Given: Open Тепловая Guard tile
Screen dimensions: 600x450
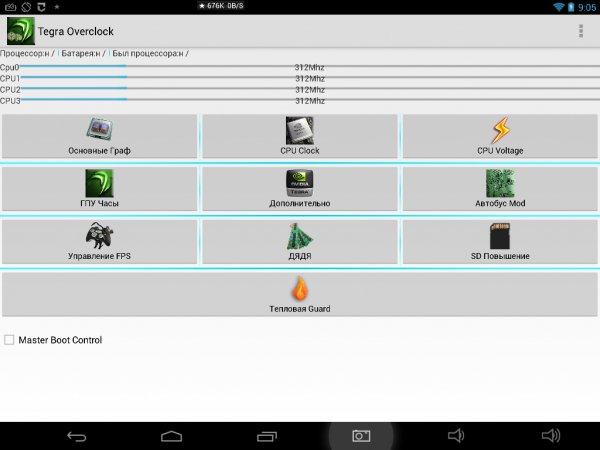Looking at the screenshot, I should tap(300, 294).
